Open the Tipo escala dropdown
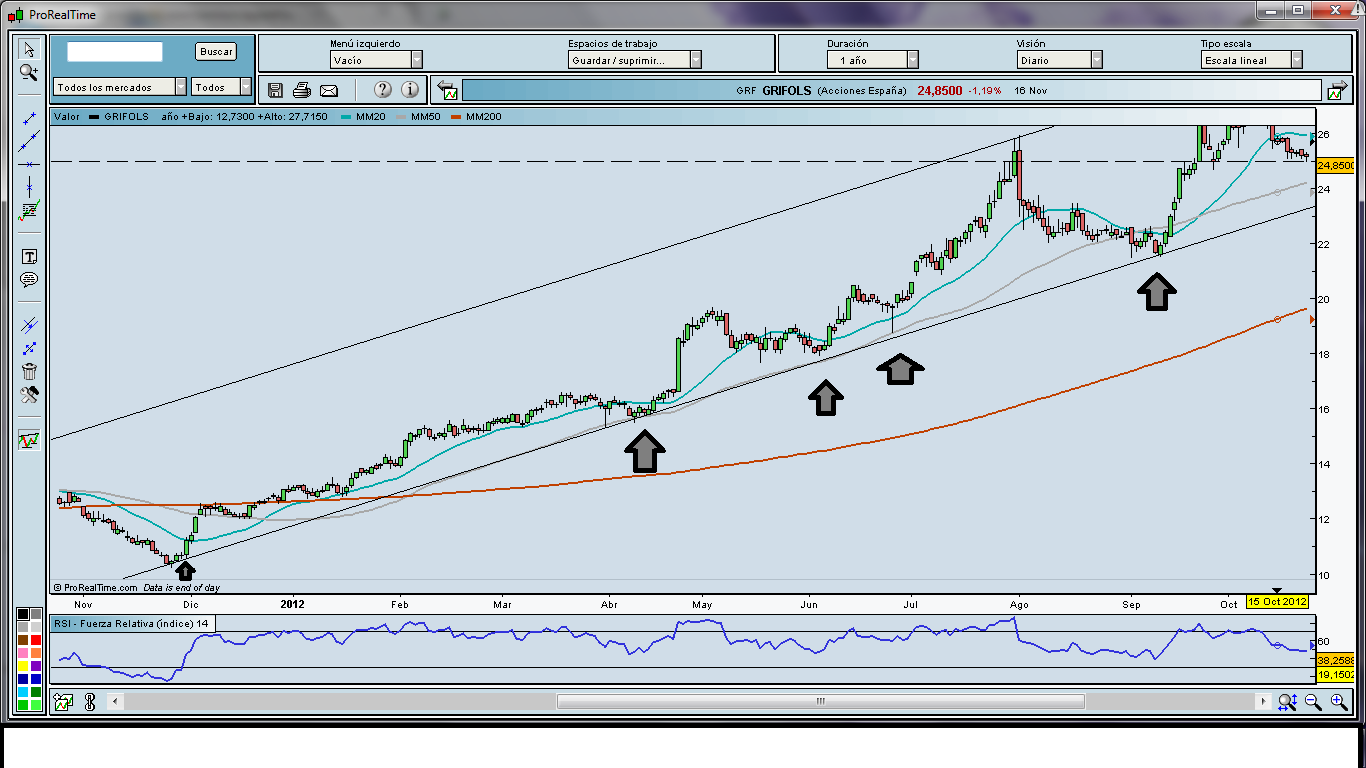Screen dimensions: 1366x768 (x=1252, y=60)
